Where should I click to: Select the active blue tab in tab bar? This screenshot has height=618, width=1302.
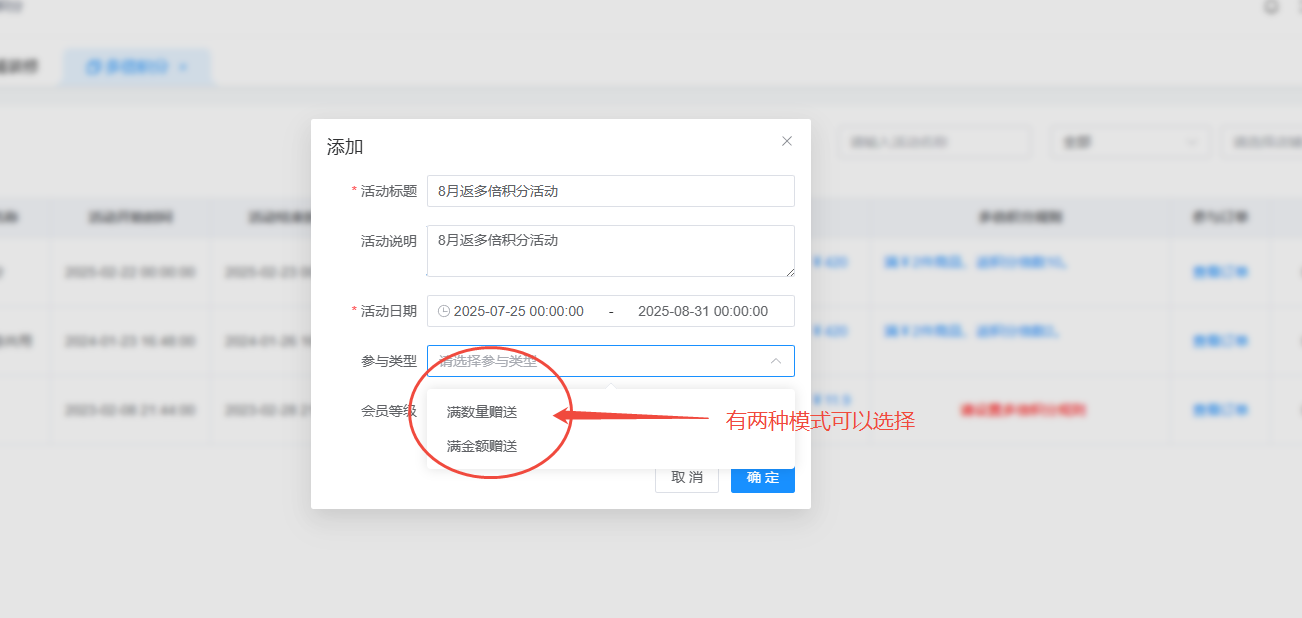coord(127,67)
